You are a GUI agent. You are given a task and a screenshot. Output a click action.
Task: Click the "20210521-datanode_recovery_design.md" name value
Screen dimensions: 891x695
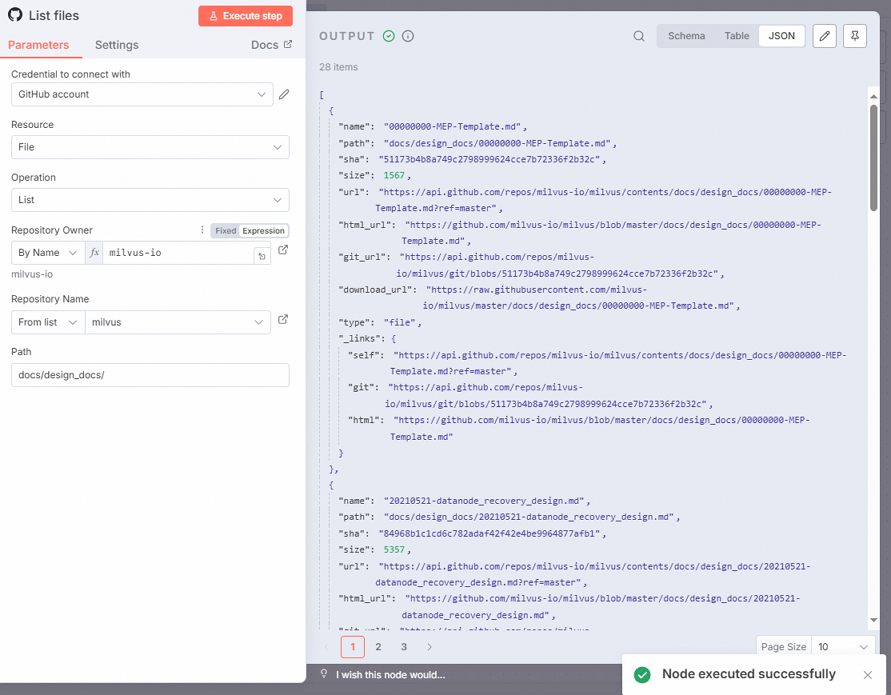pos(484,501)
